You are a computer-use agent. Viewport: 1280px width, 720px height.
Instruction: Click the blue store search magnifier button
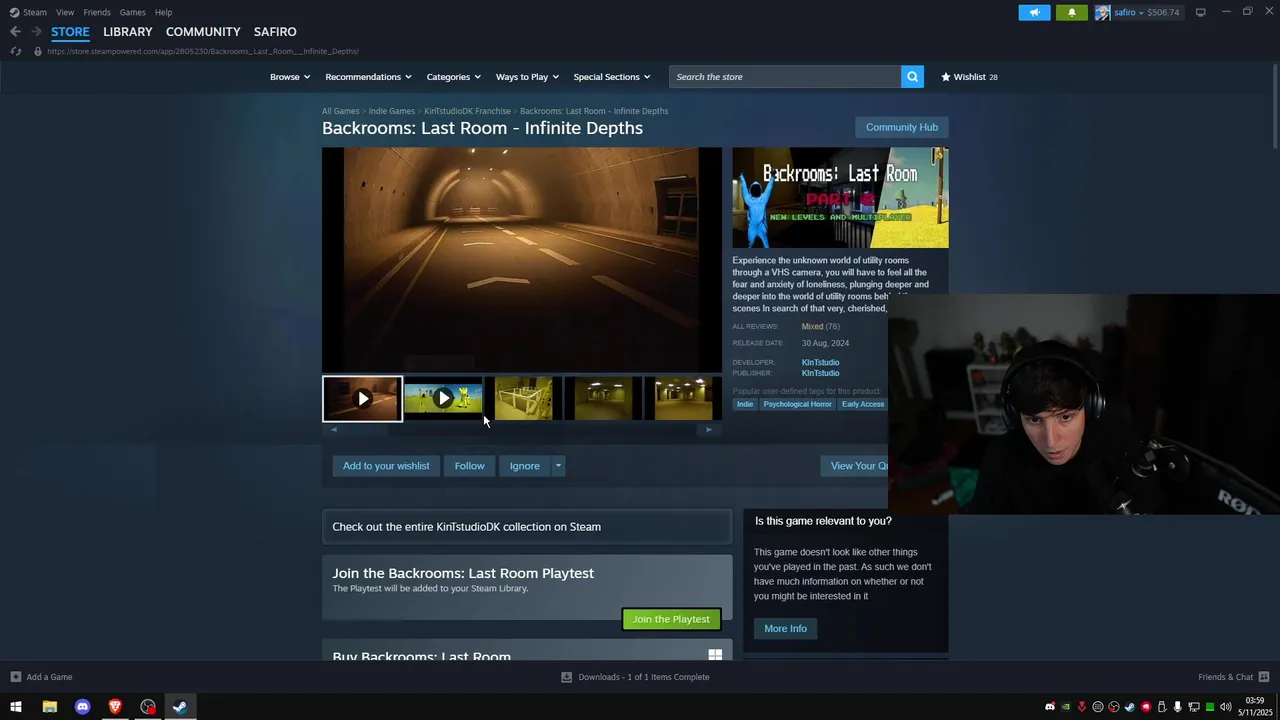pos(912,77)
